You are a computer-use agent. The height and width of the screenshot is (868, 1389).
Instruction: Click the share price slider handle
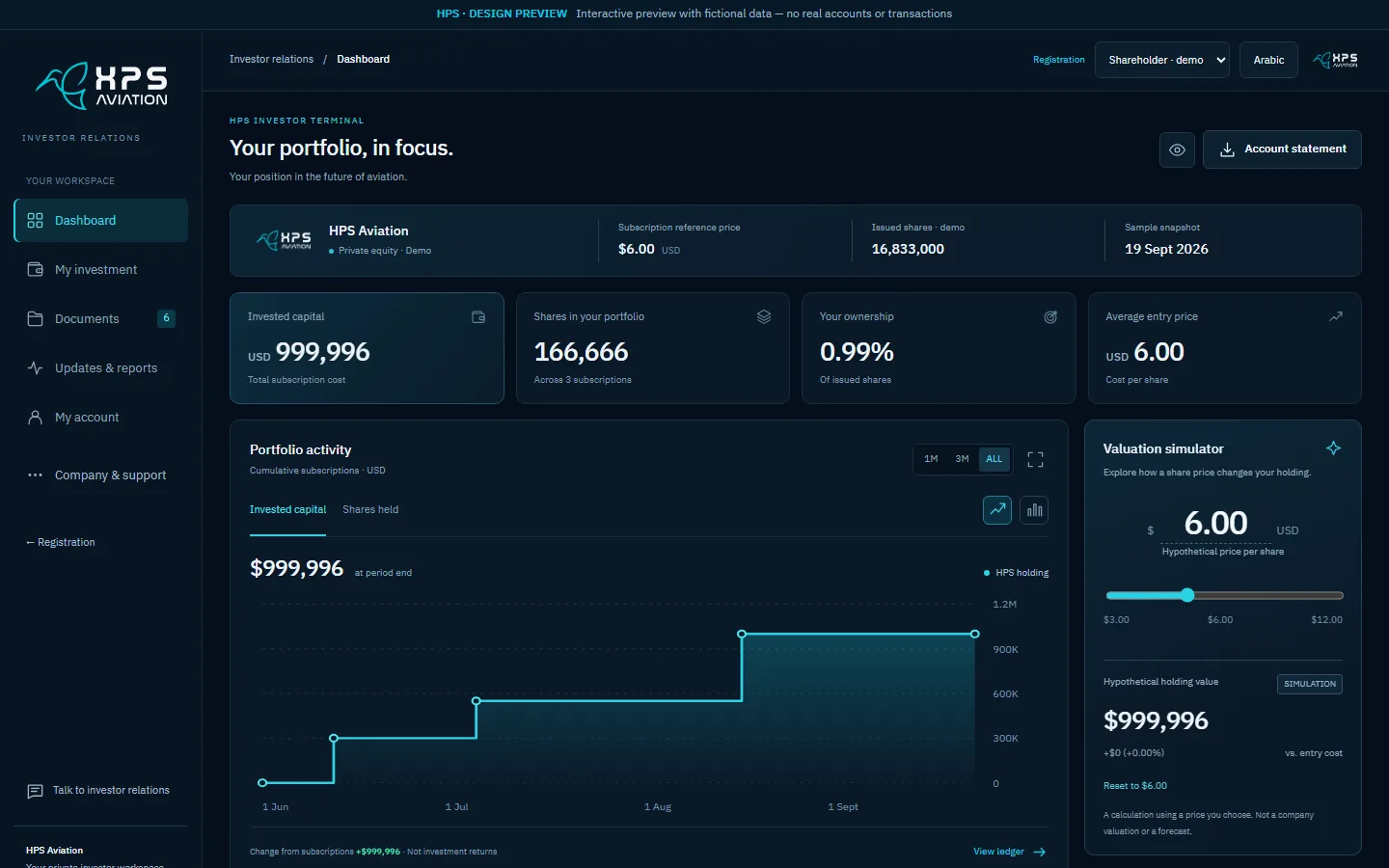[1187, 595]
